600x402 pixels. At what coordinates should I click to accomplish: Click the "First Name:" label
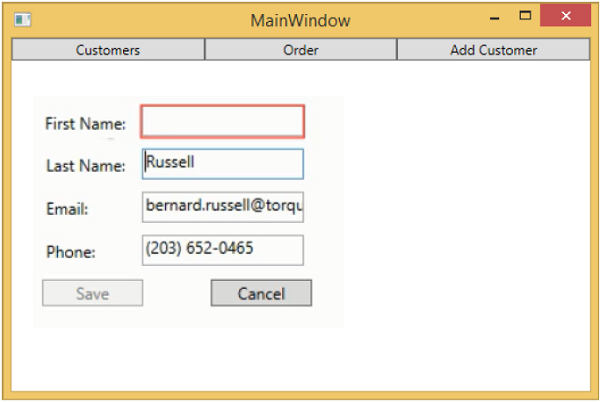(86, 124)
